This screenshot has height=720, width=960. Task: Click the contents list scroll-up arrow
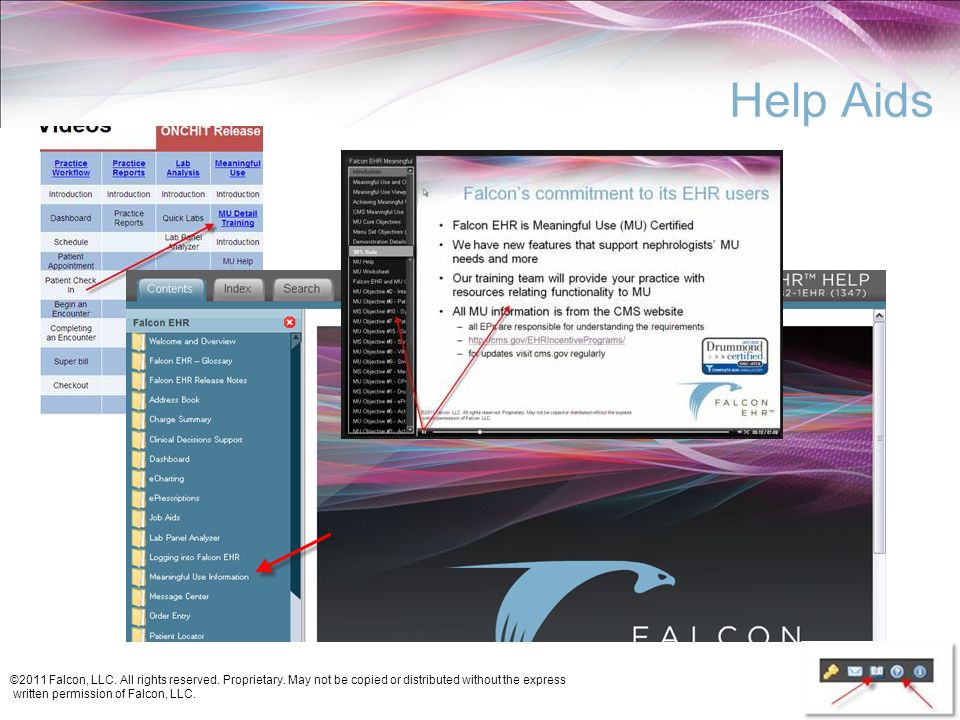coord(296,340)
